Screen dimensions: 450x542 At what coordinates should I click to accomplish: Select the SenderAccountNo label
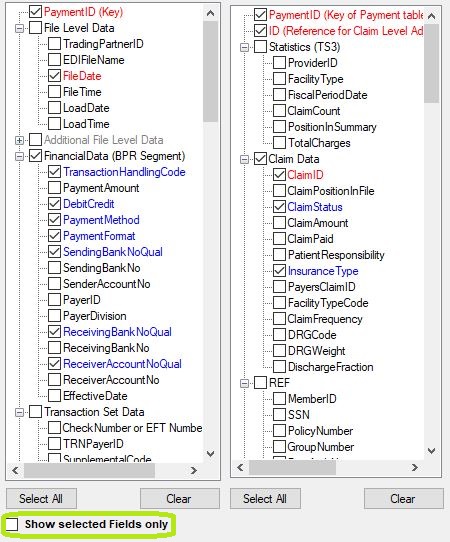[106, 284]
